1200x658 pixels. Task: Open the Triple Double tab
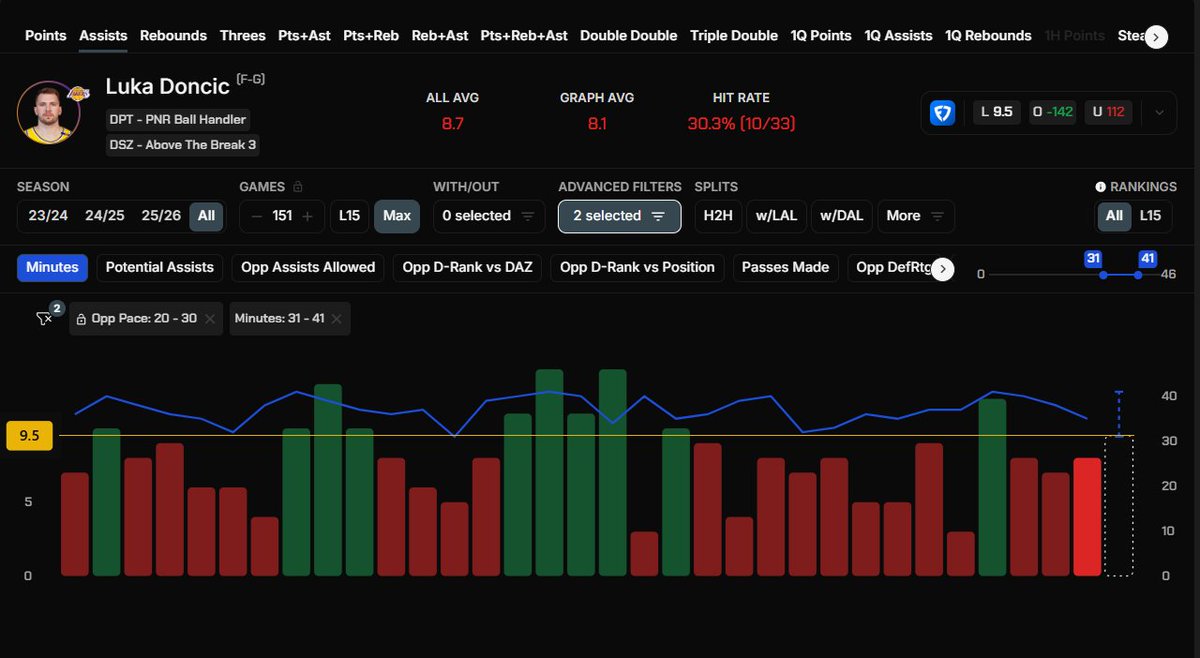tap(734, 35)
